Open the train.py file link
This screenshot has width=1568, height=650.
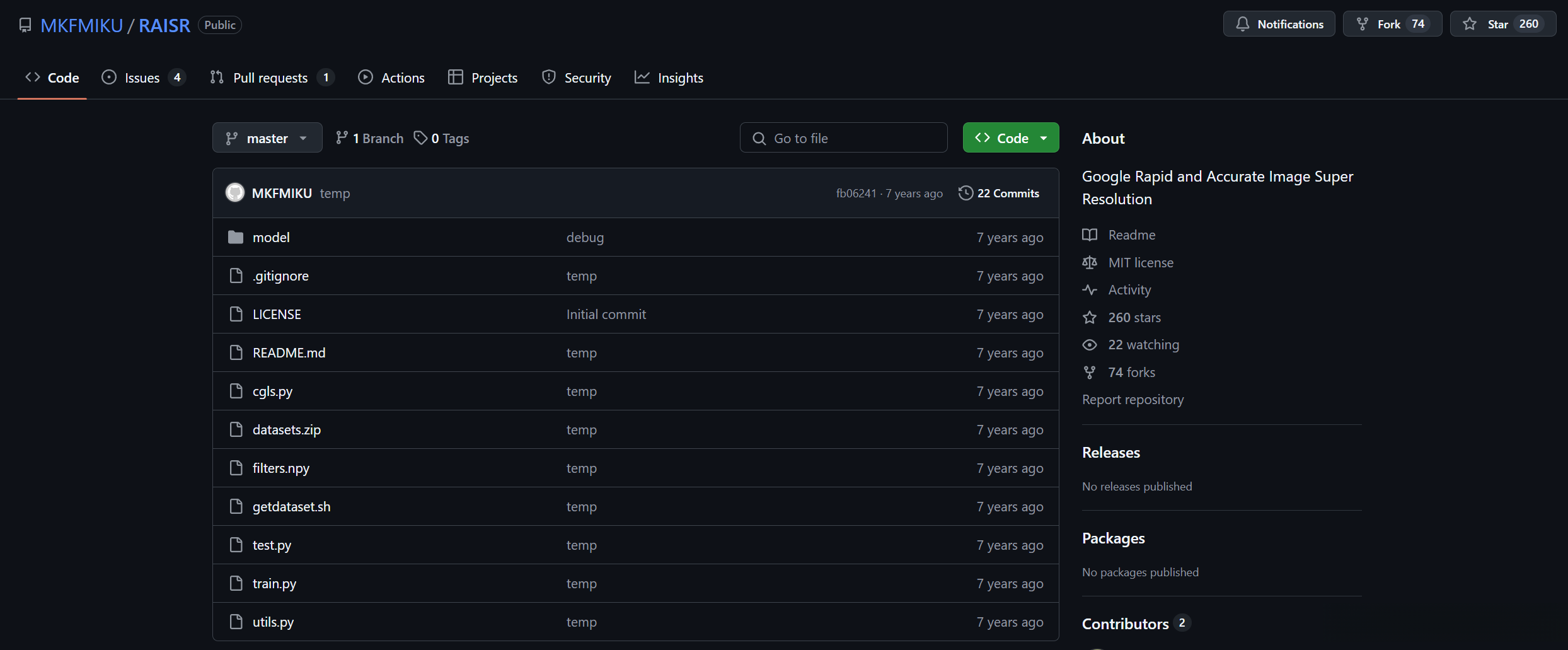[274, 584]
